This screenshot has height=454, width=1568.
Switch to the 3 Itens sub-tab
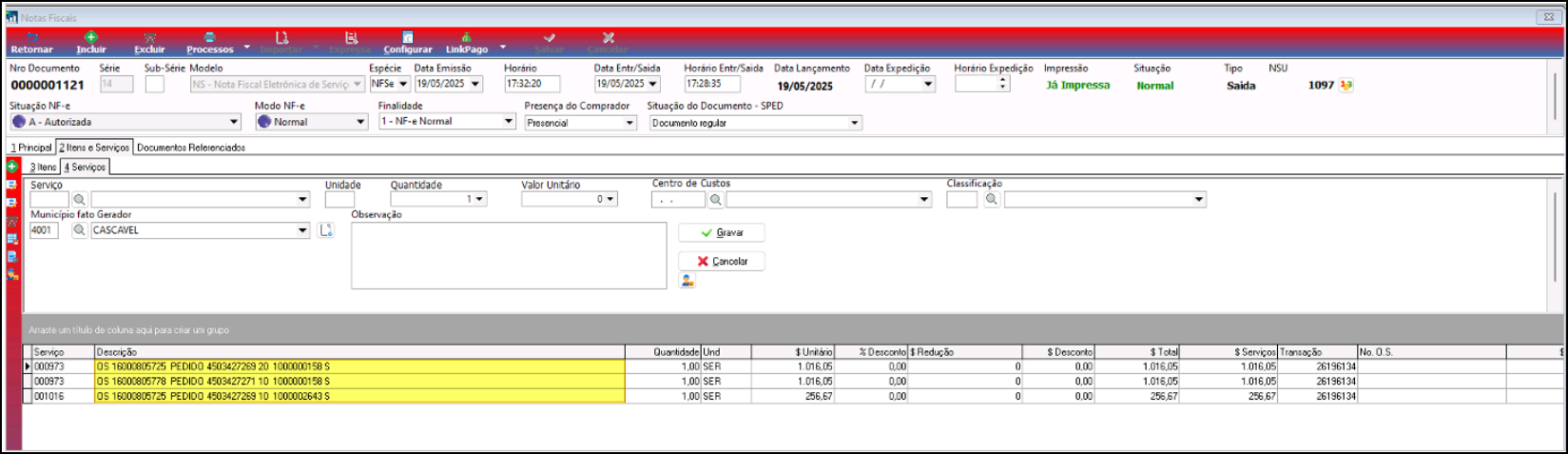(x=43, y=167)
